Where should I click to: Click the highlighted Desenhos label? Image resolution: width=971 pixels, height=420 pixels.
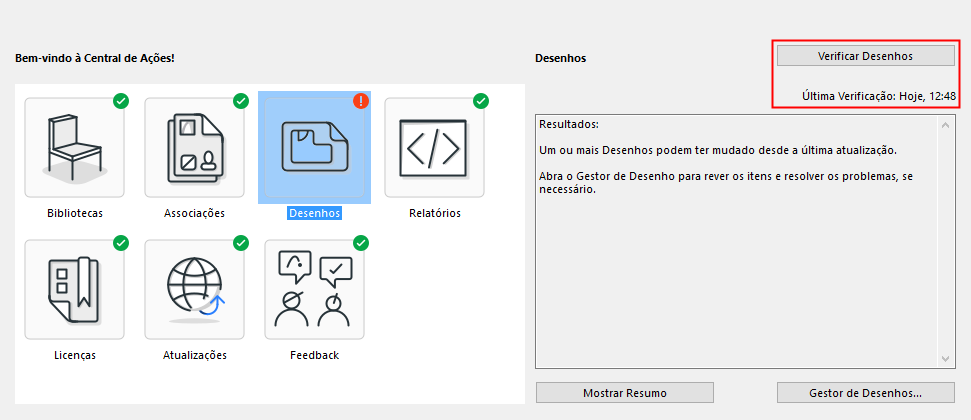coord(315,213)
